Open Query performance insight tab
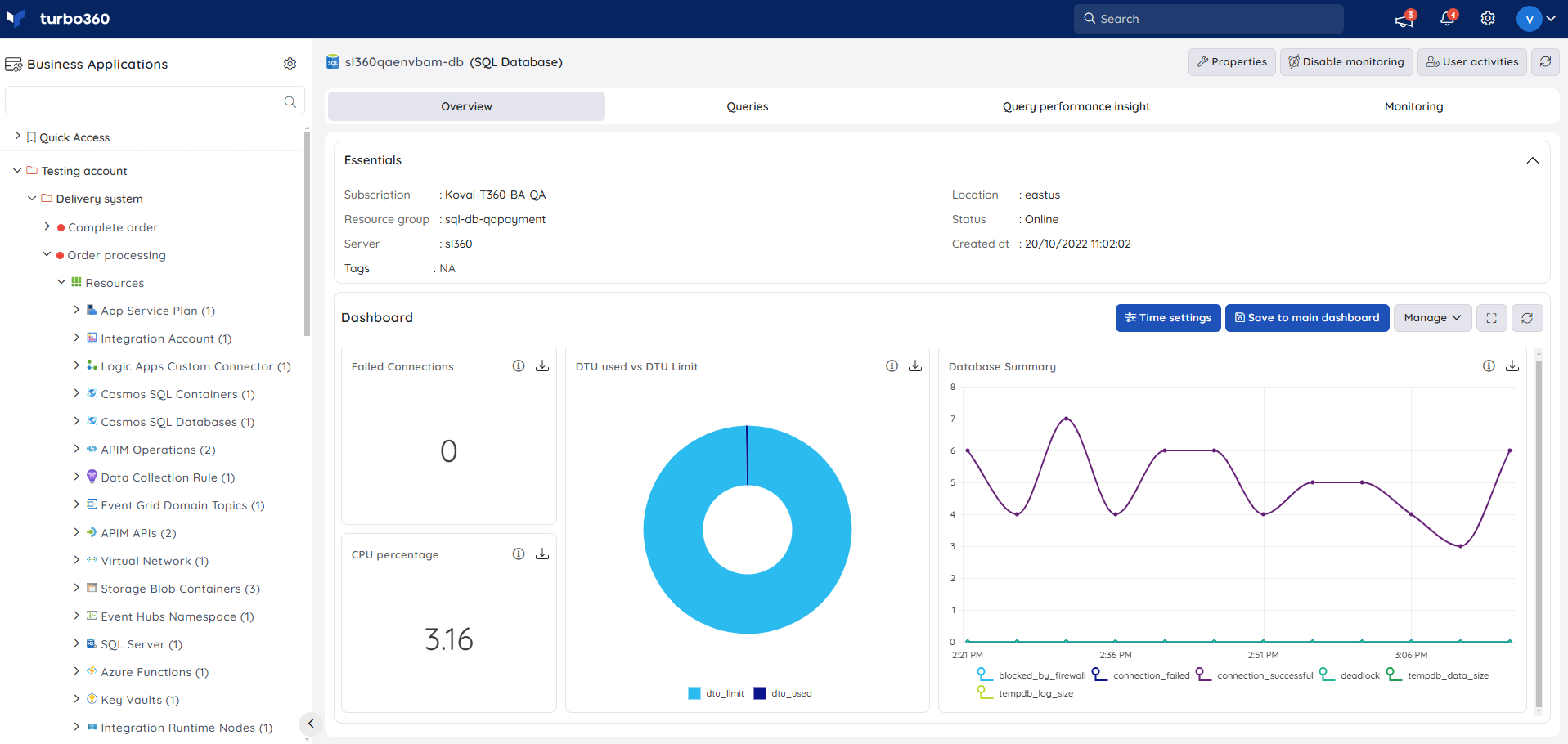 1076,106
